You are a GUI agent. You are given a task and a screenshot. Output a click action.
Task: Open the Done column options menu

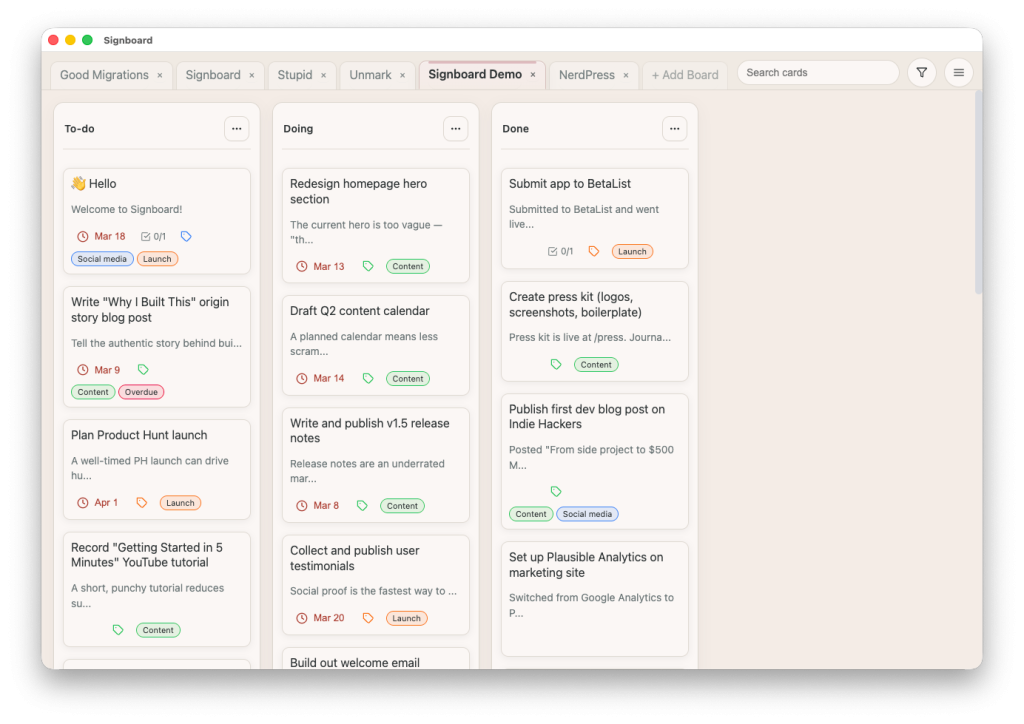(x=674, y=129)
